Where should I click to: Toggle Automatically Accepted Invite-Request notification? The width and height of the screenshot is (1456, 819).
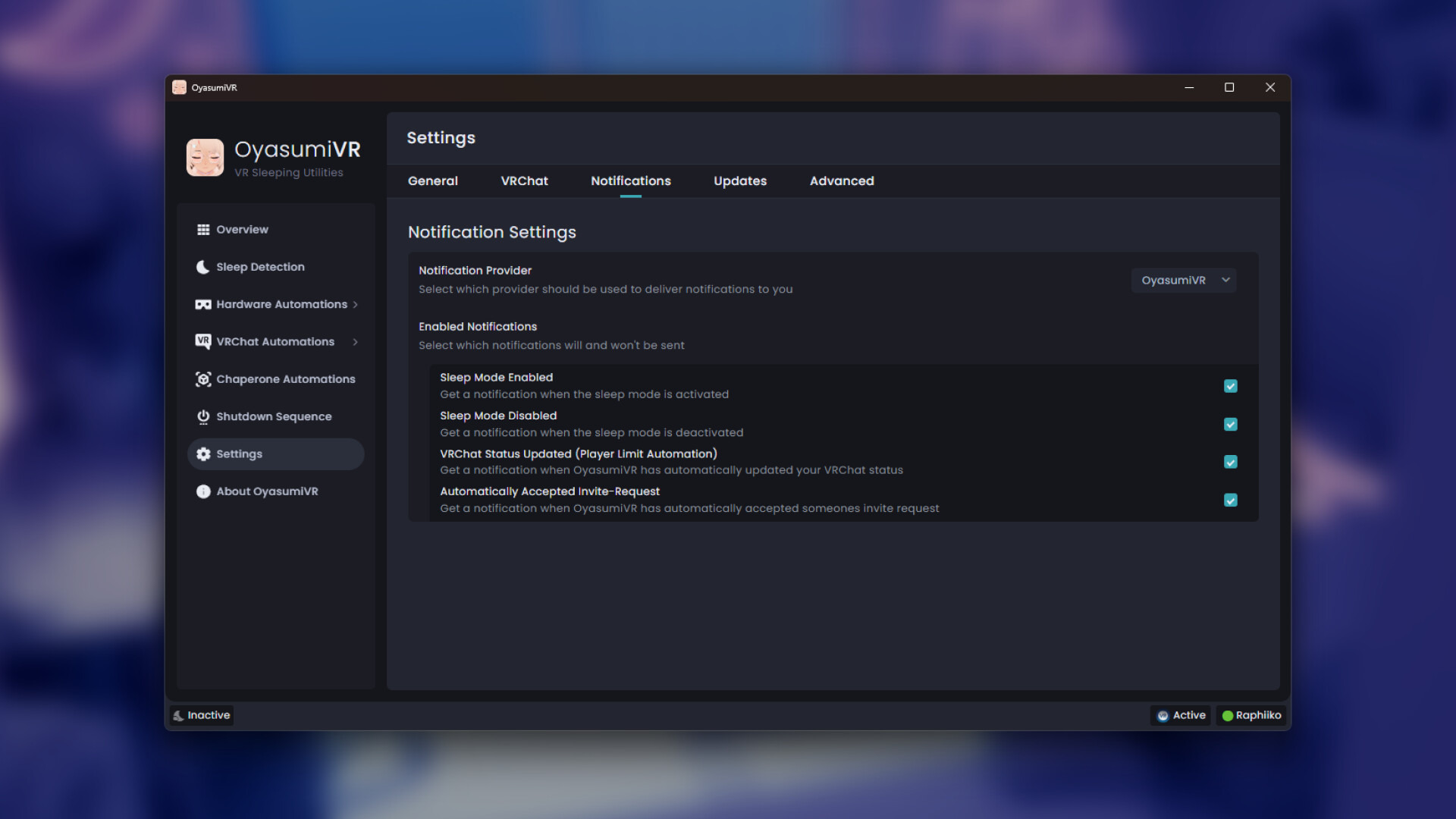coord(1230,500)
